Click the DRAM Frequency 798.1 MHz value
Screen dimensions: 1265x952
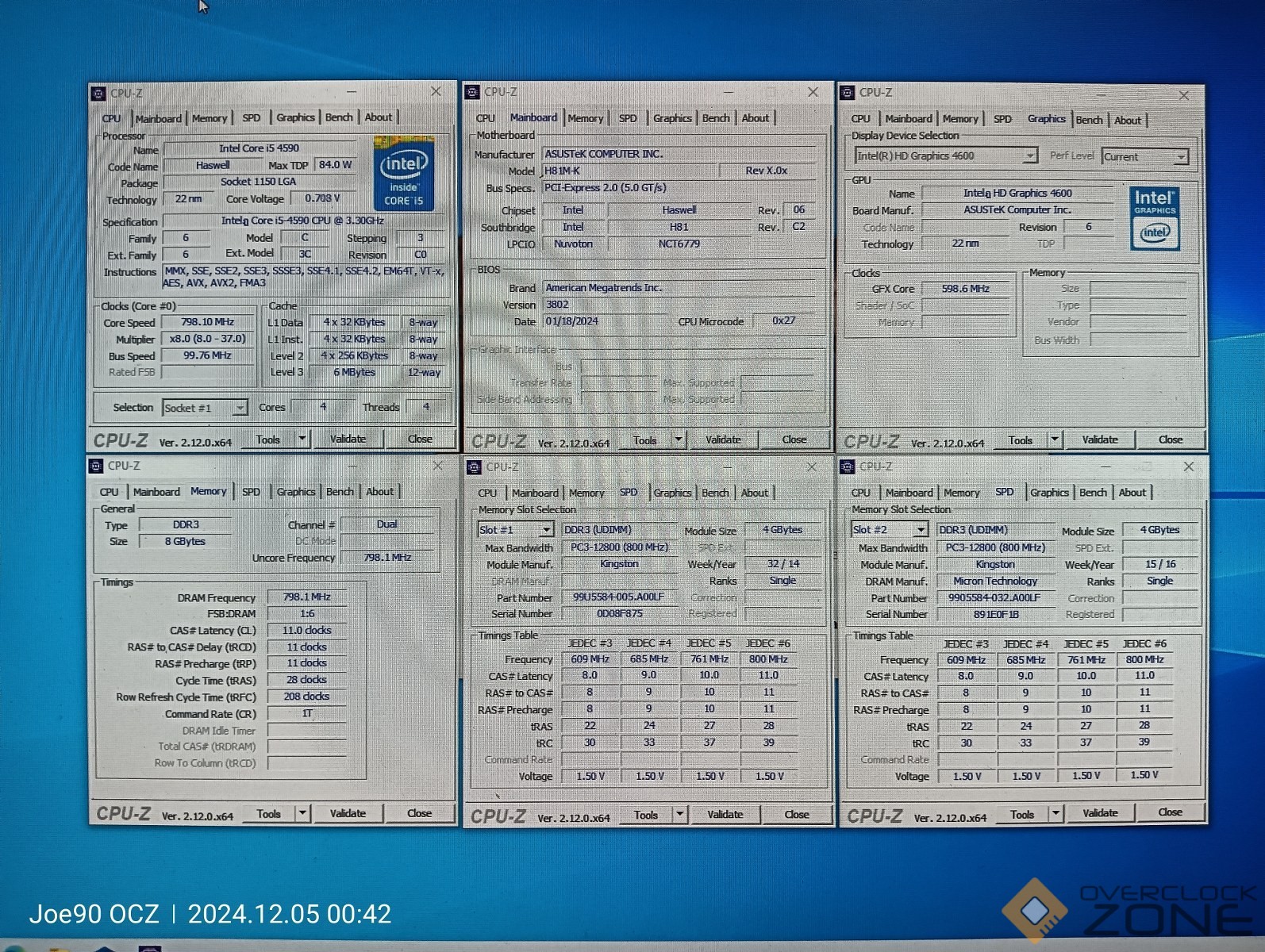307,597
